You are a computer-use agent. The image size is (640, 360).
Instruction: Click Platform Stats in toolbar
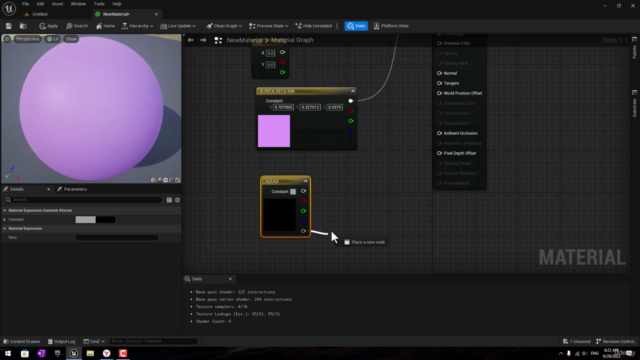(x=391, y=26)
